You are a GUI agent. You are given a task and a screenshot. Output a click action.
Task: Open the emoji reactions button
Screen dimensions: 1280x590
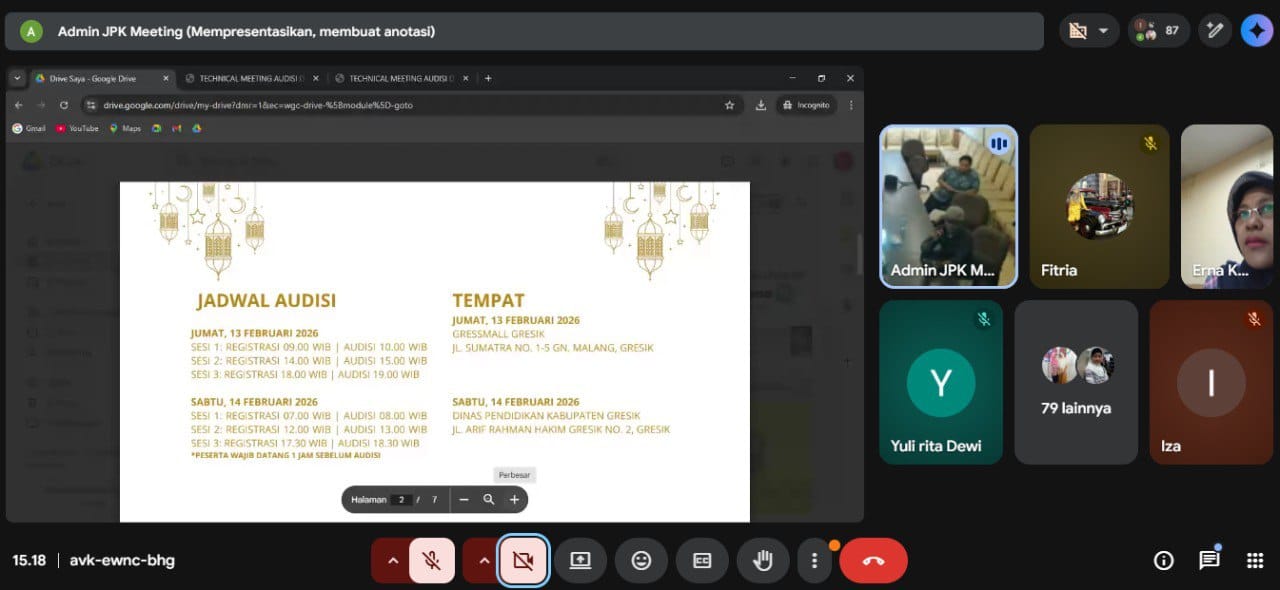(641, 560)
